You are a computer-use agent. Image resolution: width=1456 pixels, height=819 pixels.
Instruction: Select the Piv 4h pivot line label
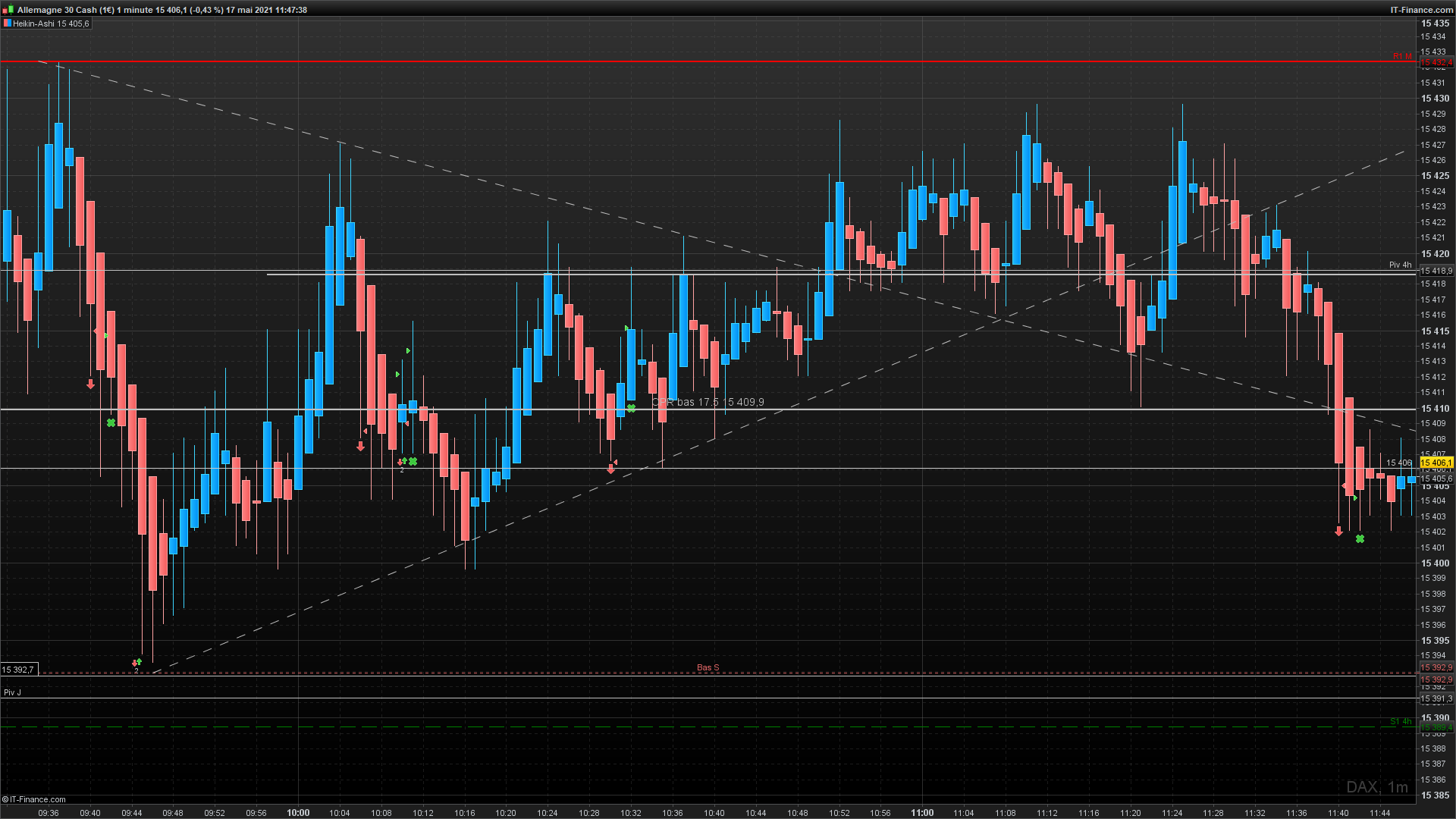pyautogui.click(x=1400, y=265)
